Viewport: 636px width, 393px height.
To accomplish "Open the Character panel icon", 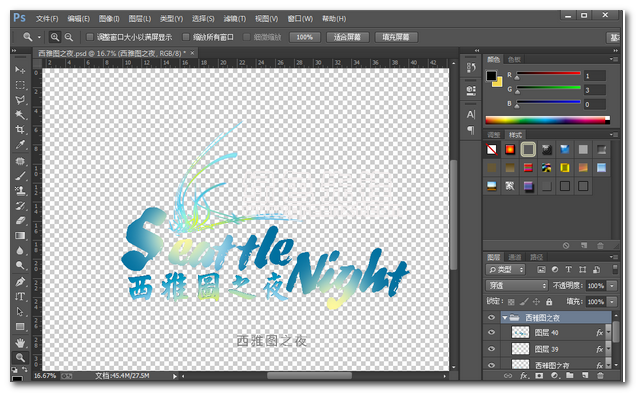I will 471,114.
